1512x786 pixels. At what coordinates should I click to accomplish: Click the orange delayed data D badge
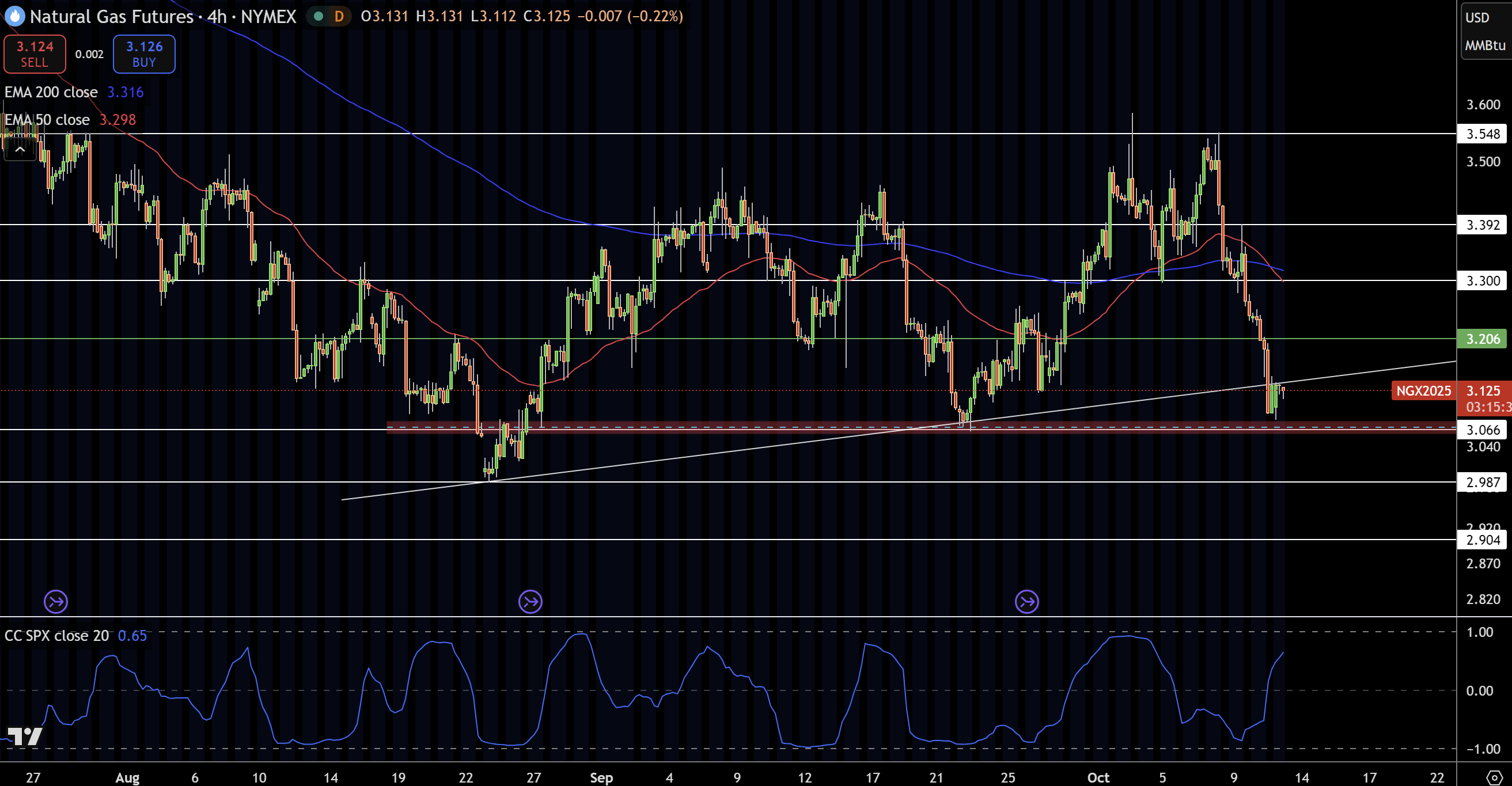click(x=339, y=17)
